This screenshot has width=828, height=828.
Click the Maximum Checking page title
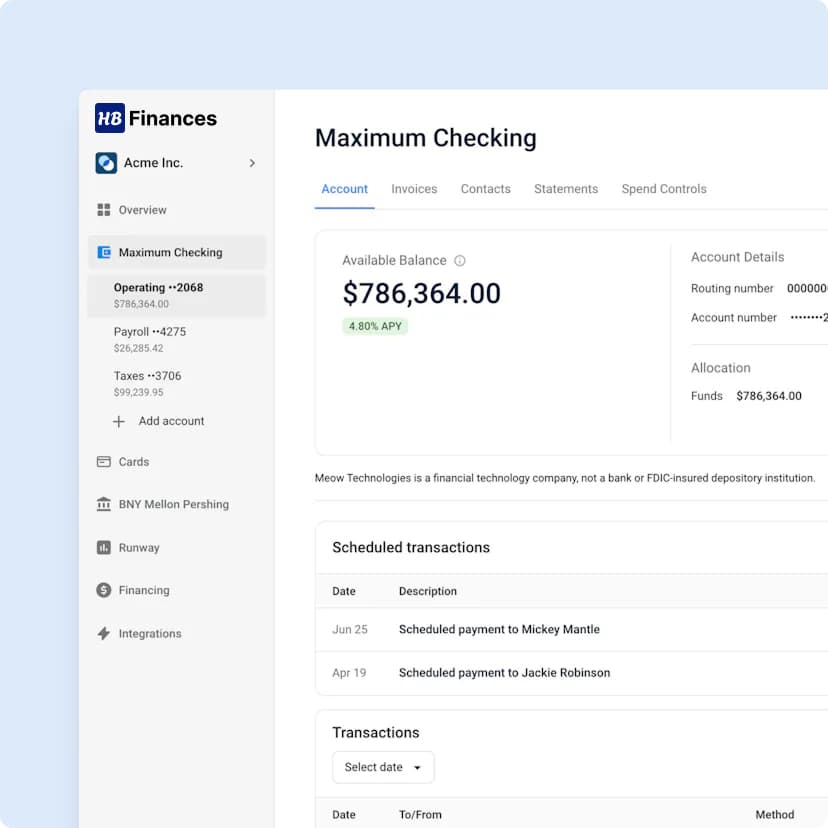pyautogui.click(x=426, y=138)
